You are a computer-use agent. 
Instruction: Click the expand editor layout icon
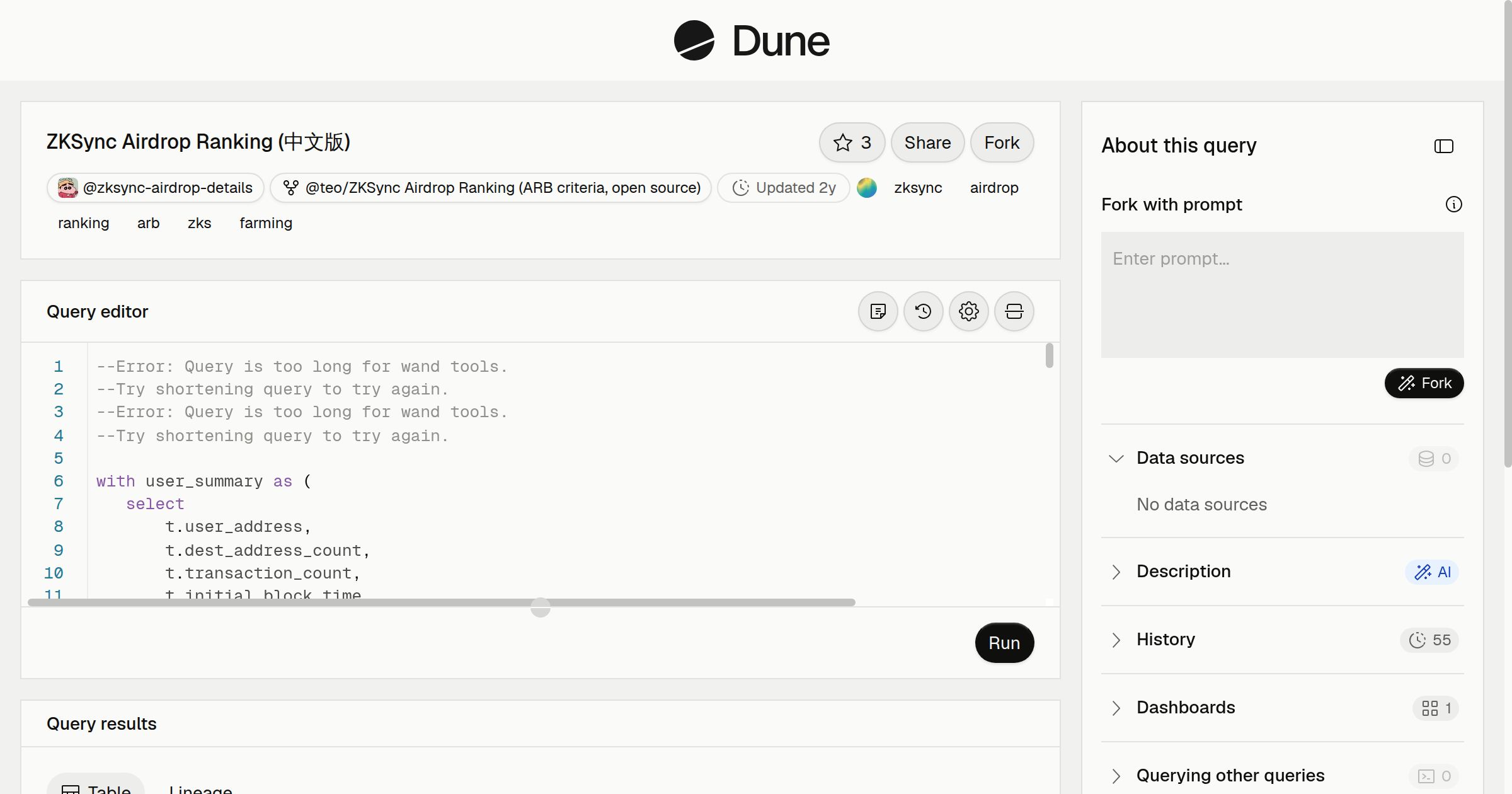coord(1014,311)
